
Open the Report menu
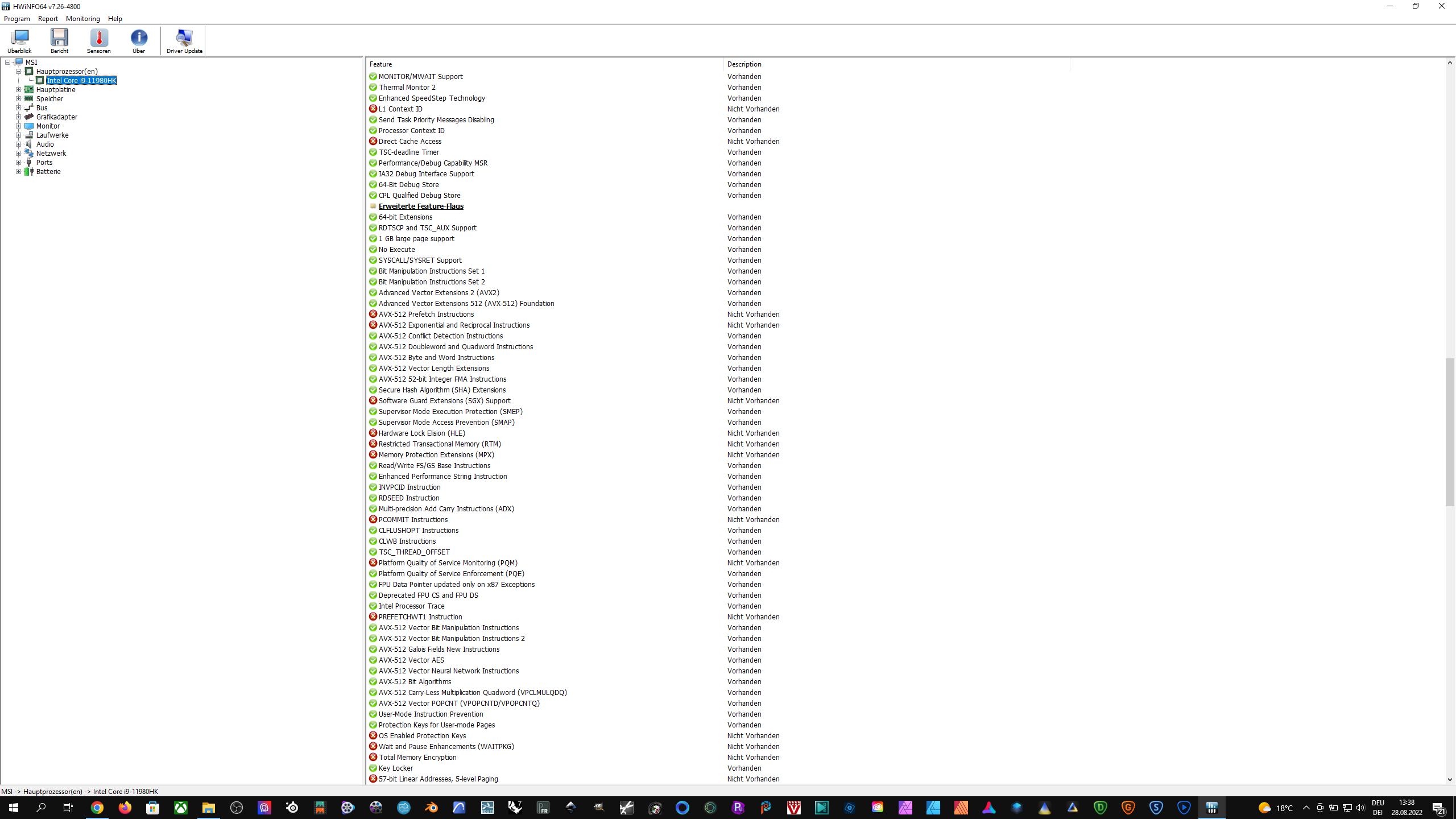click(48, 19)
